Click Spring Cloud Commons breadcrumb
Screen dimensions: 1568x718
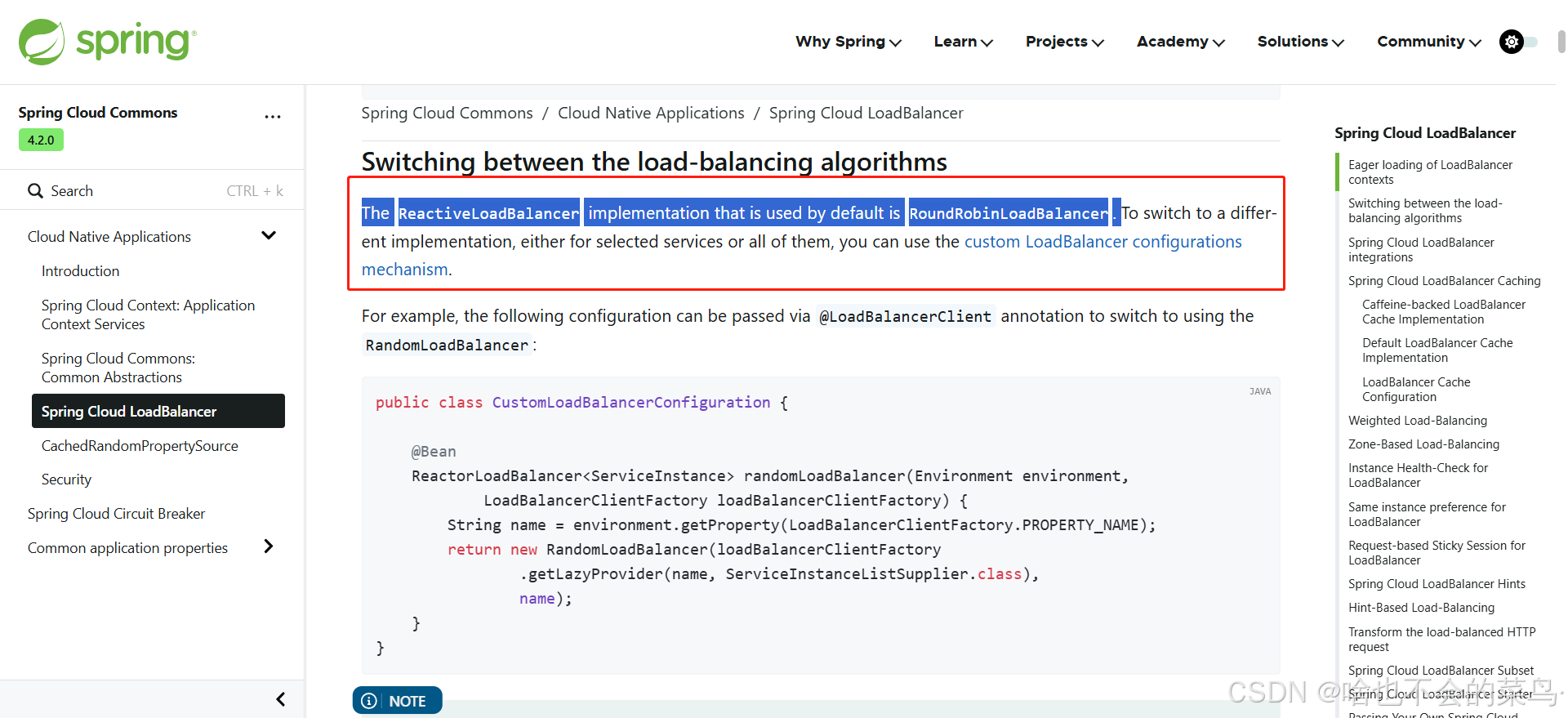click(x=447, y=113)
